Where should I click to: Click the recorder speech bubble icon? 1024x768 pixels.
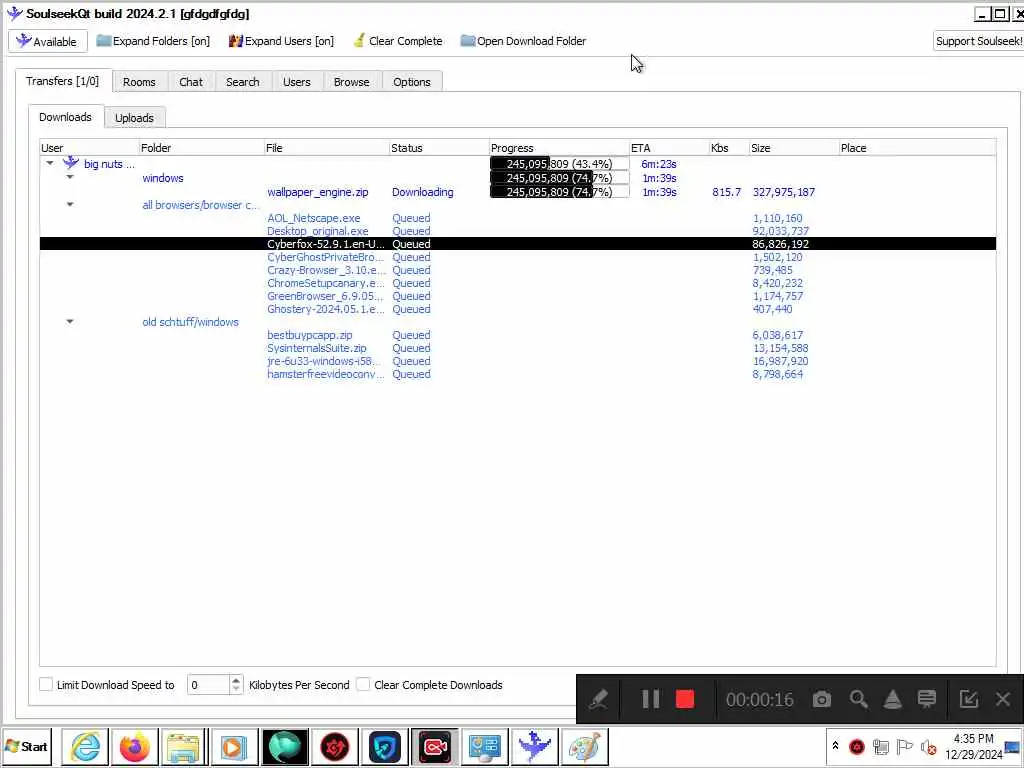927,699
